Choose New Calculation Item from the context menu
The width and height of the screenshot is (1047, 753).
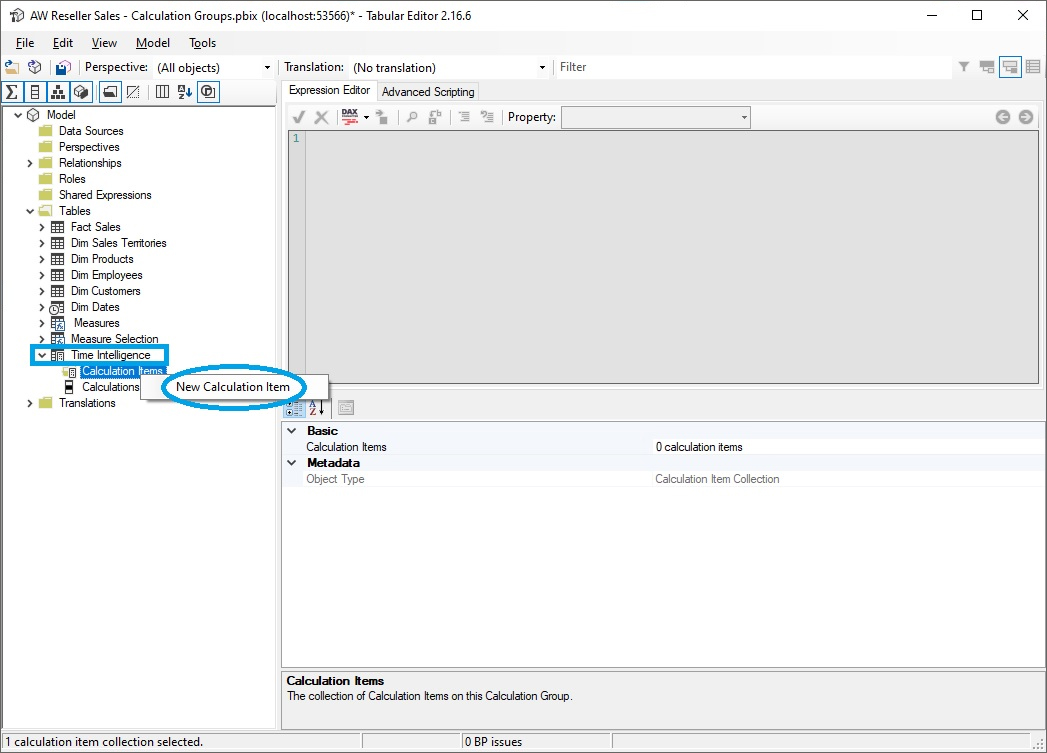[x=232, y=387]
